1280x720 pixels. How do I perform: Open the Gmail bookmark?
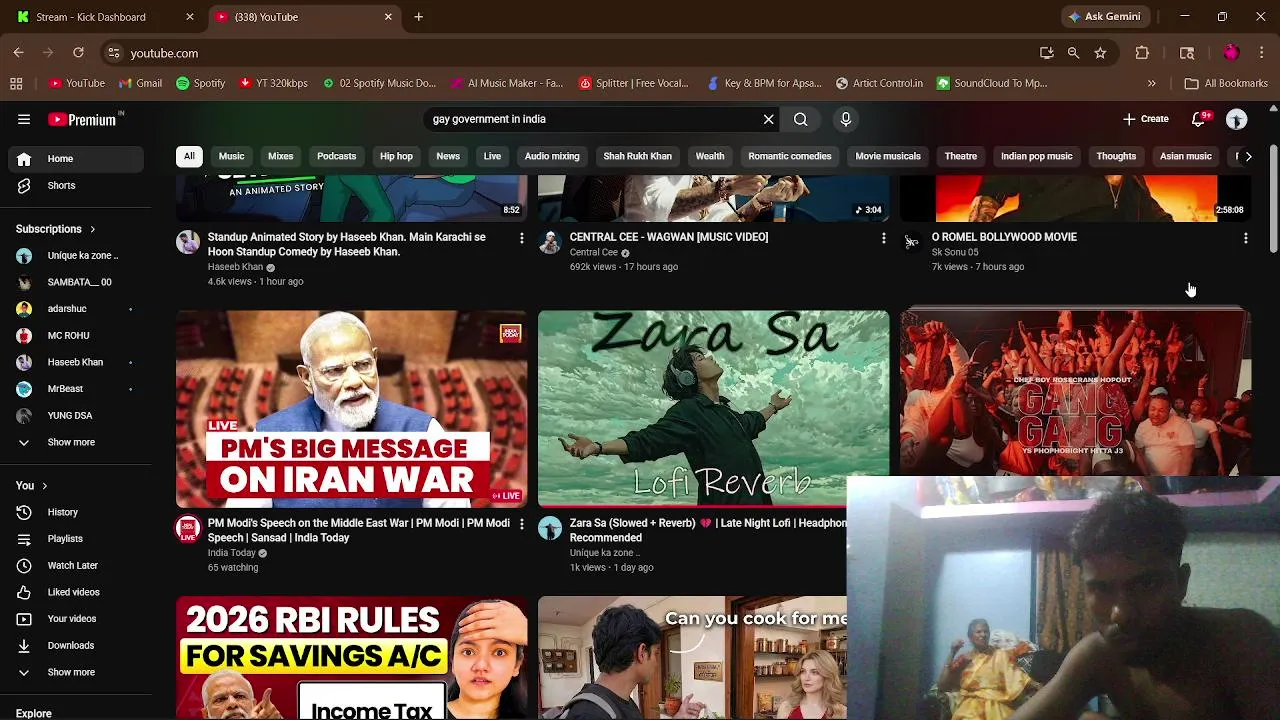click(x=140, y=83)
